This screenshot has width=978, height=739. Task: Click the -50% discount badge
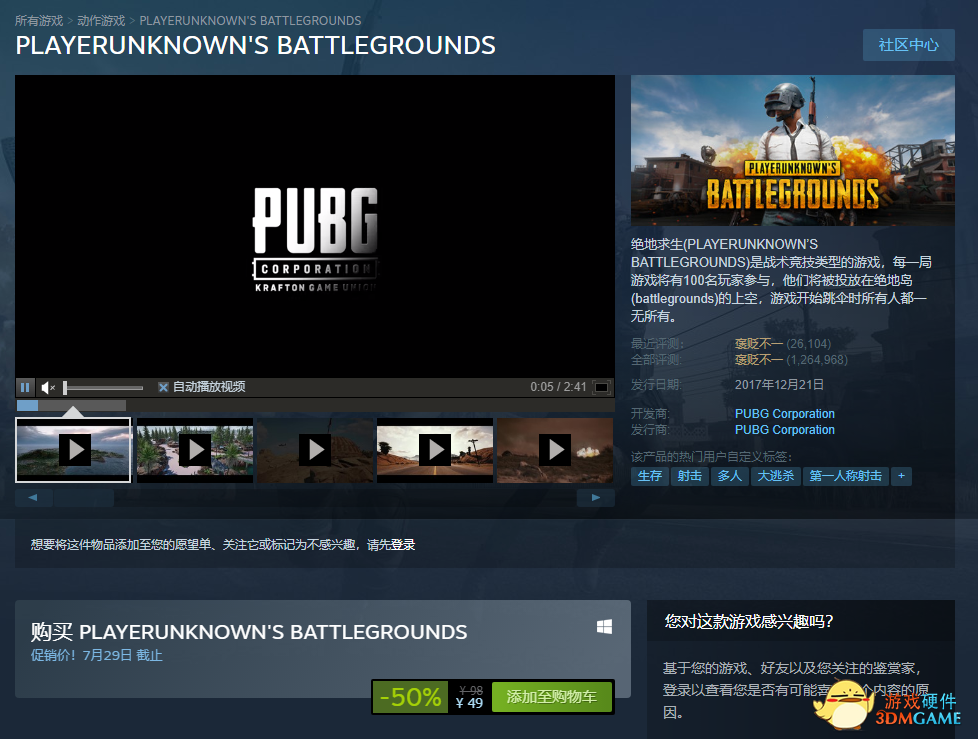click(410, 697)
